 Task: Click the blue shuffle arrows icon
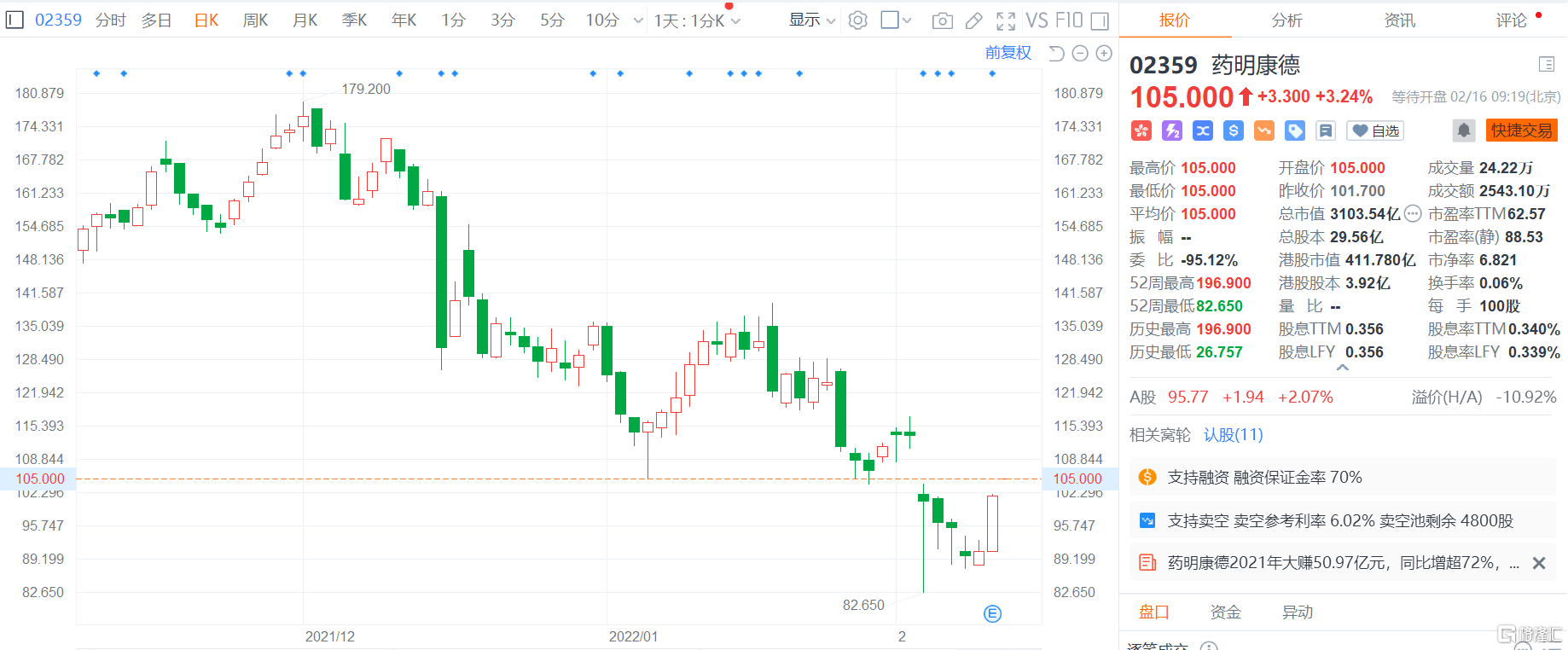point(1203,131)
